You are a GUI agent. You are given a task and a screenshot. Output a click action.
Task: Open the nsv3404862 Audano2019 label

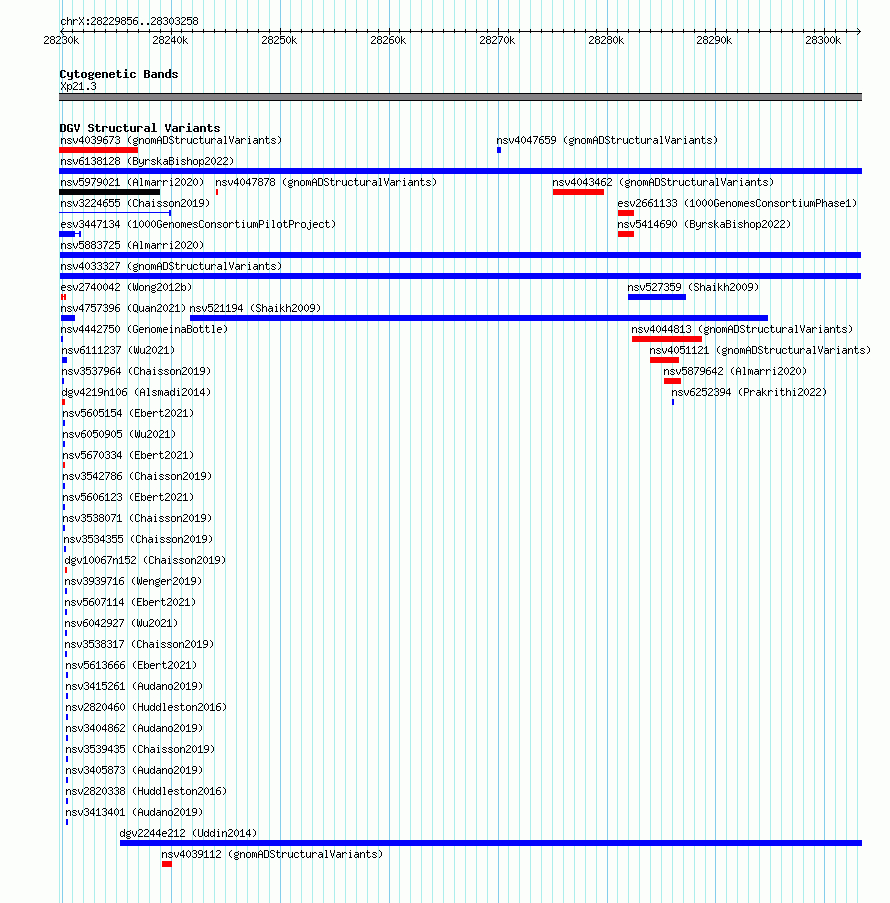click(134, 729)
